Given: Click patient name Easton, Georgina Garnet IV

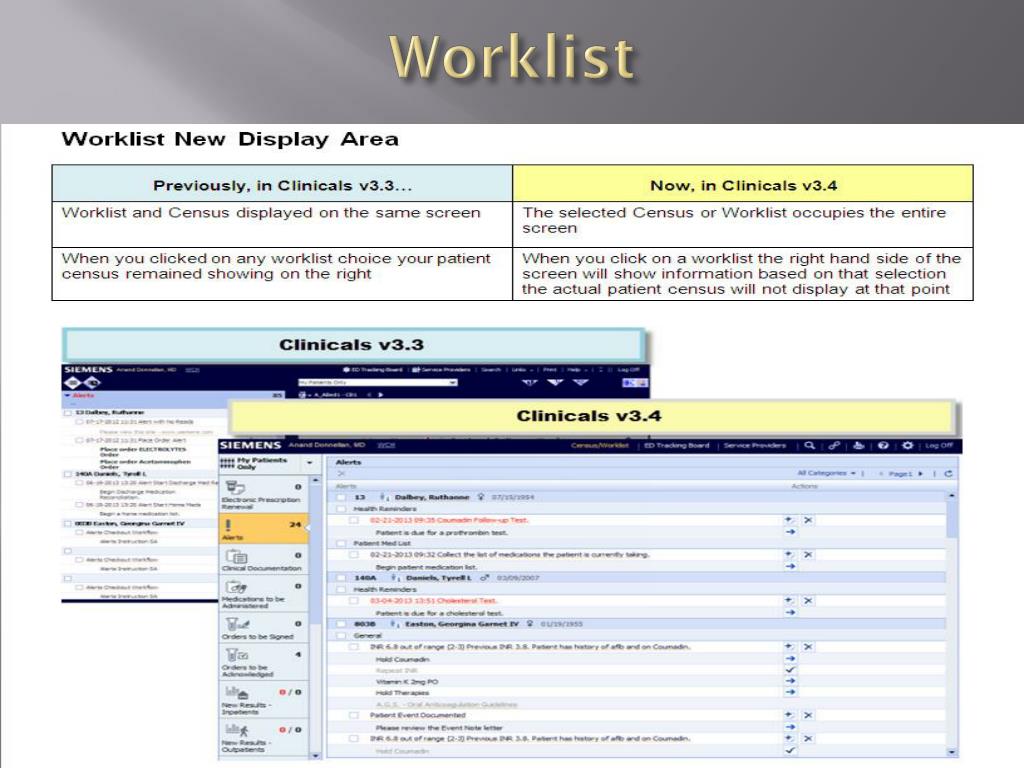Looking at the screenshot, I should pyautogui.click(x=462, y=624).
